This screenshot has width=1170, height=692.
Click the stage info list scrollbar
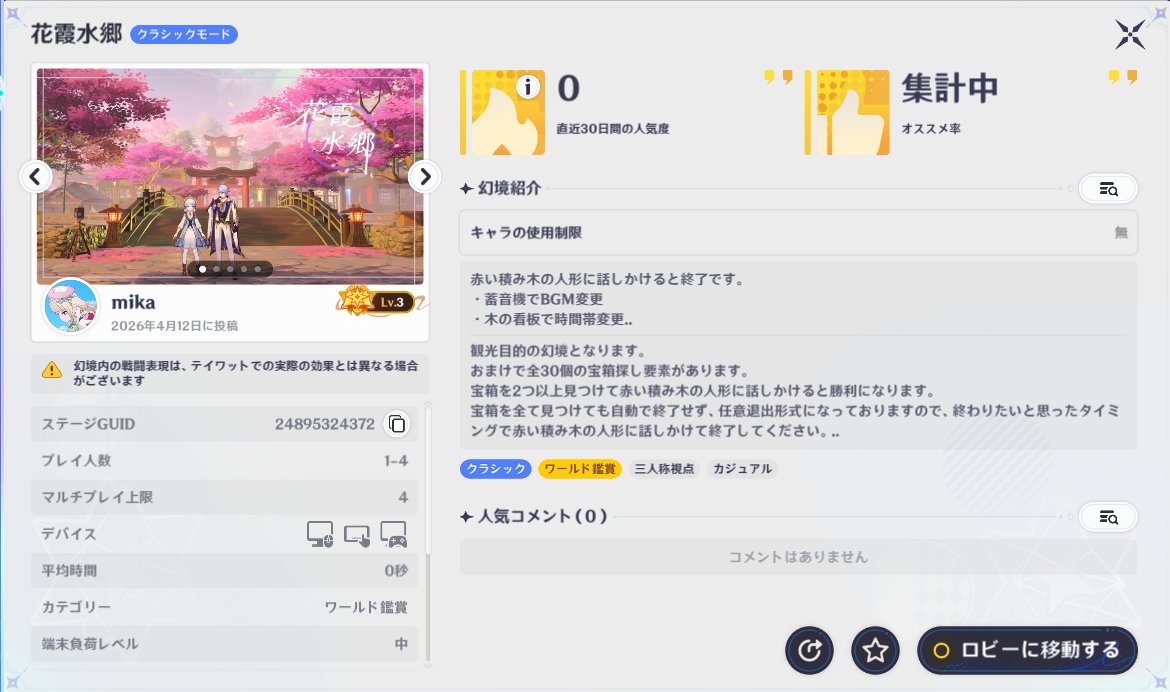point(428,480)
